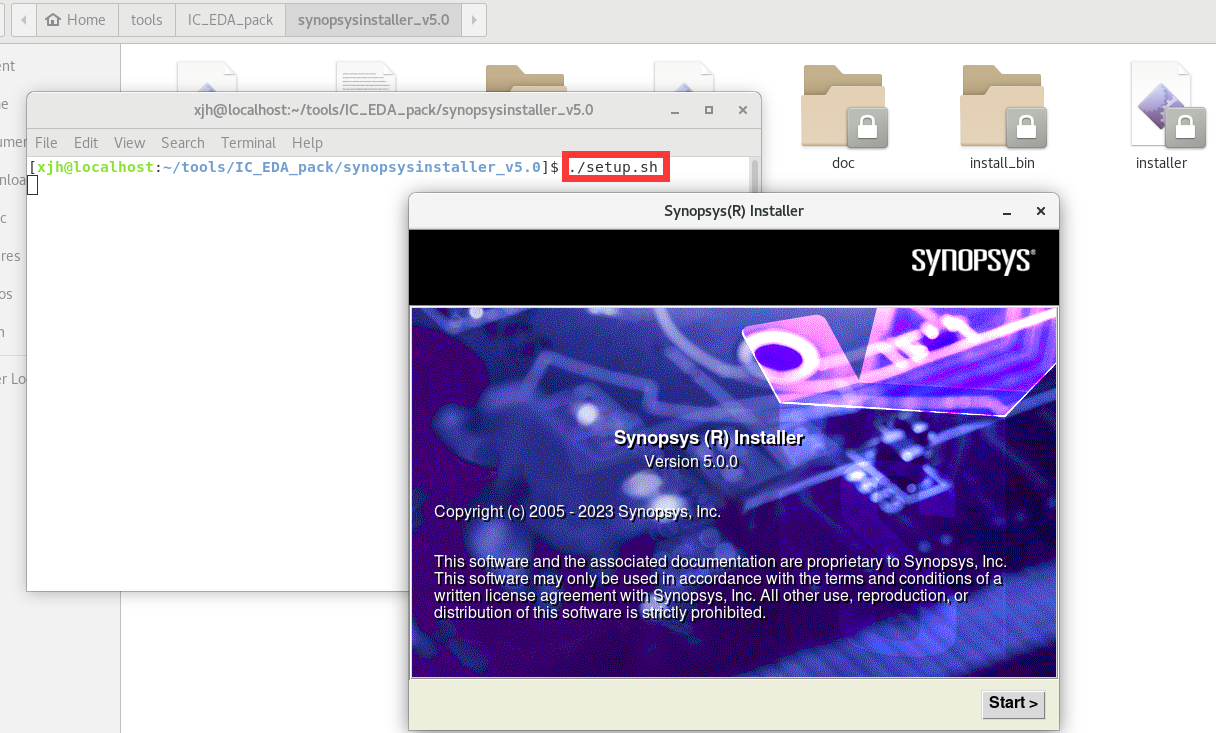Select the synopsysinstaller_v5.0 breadcrumb tab
The width and height of the screenshot is (1216, 733).
372,19
